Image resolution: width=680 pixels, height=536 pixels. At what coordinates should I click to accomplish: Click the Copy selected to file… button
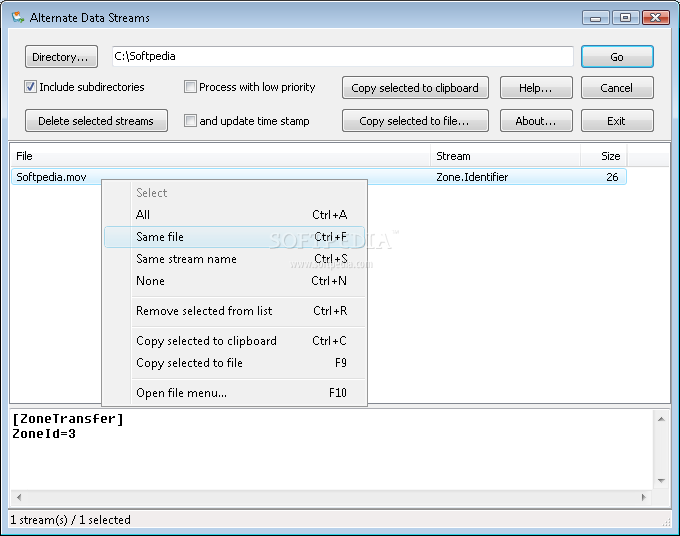point(415,121)
